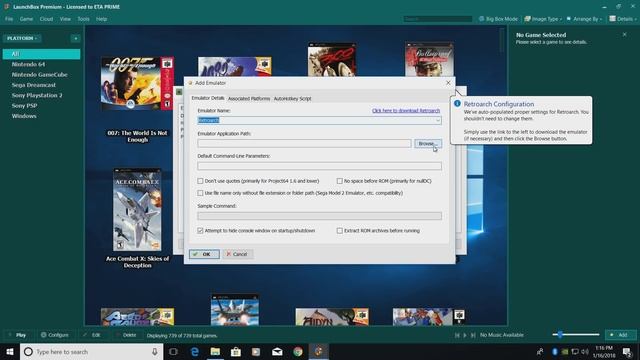
Task: Select the 300 game cover
Action: [332, 60]
